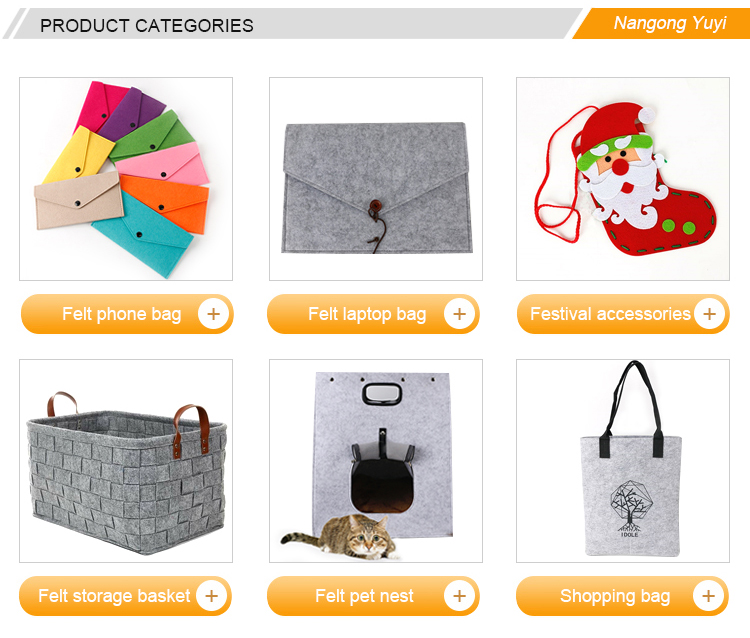Screen dimensions: 750x638
Task: Open the Felt storage basket category
Action: point(125,596)
